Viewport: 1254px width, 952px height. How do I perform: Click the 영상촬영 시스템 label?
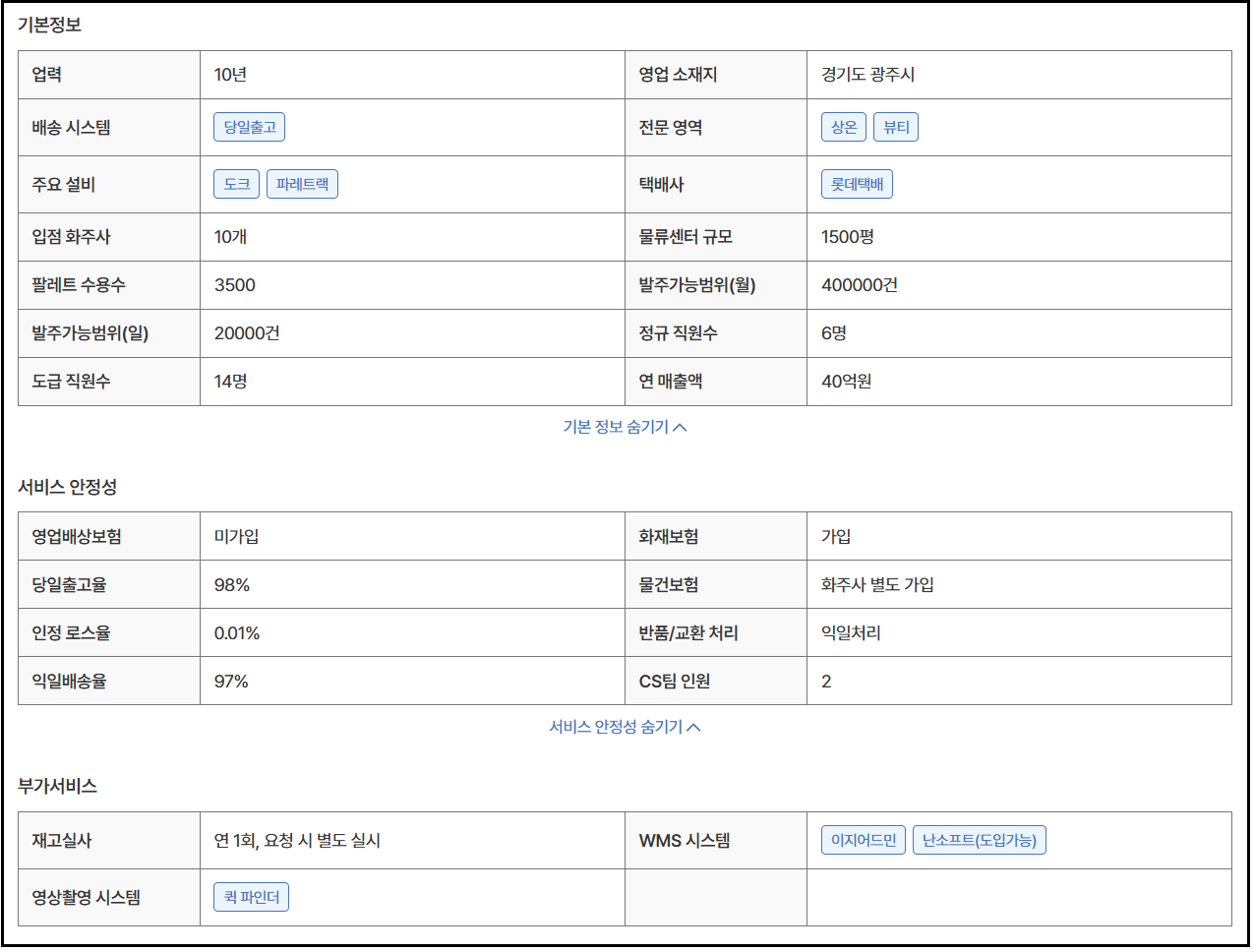(86, 898)
